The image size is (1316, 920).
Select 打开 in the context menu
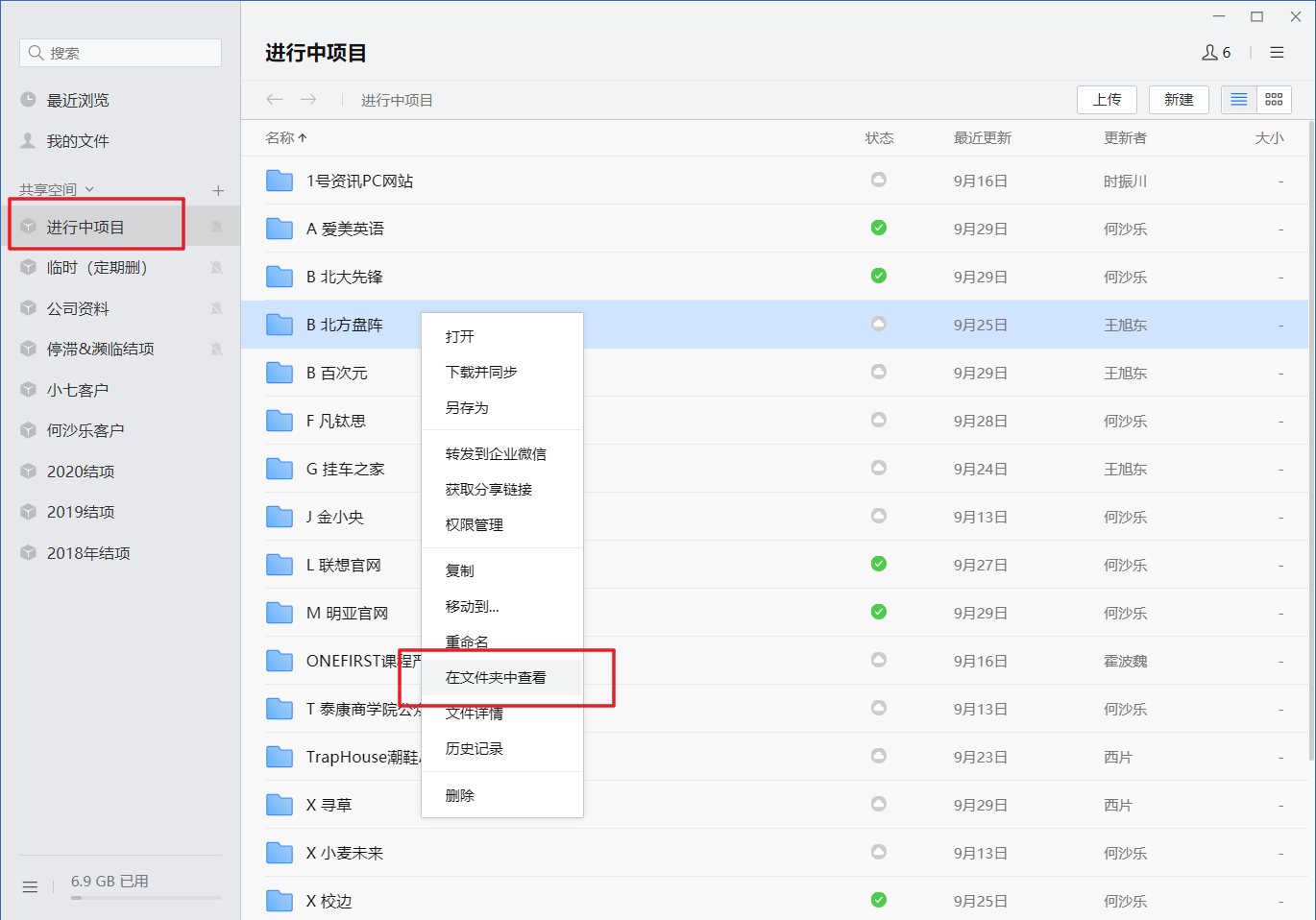[502, 336]
